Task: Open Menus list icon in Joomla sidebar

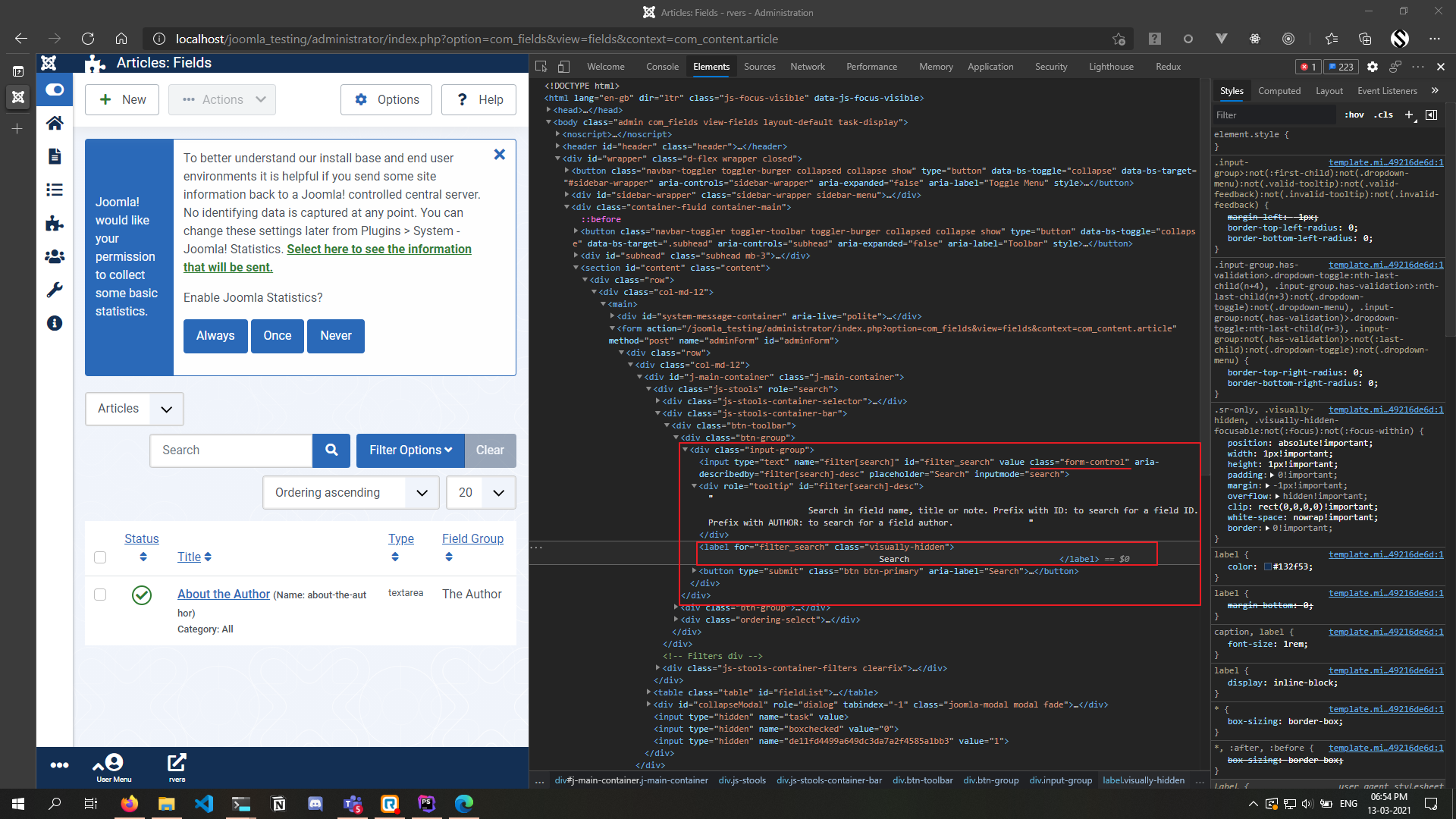Action: coord(55,190)
